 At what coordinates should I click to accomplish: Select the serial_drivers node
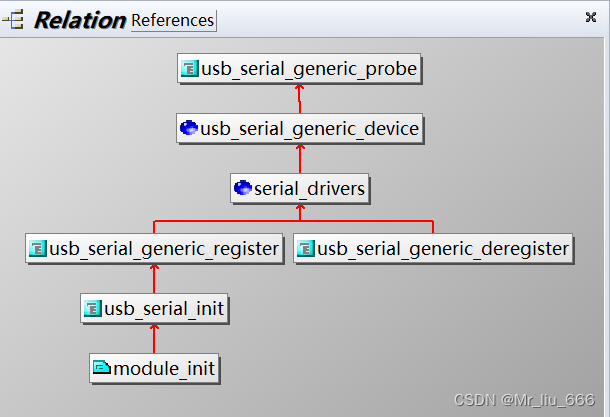[x=300, y=188]
